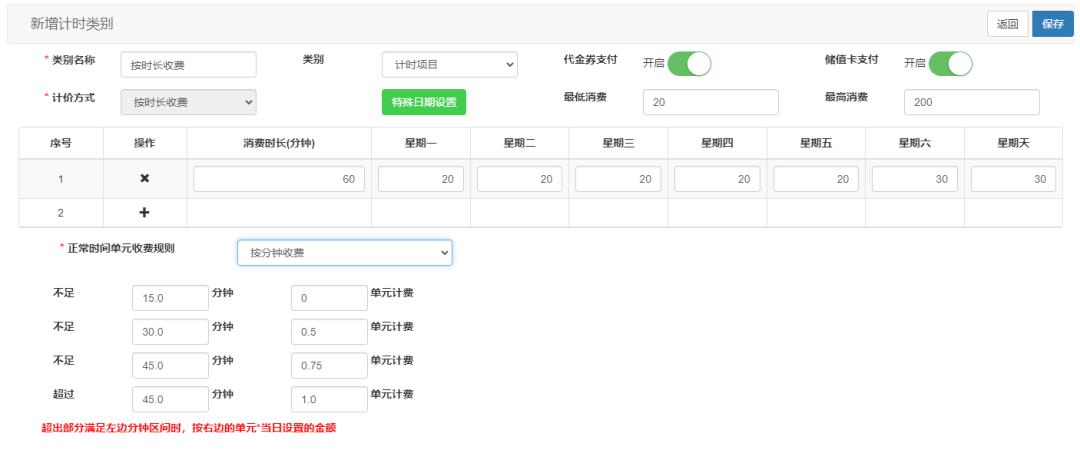This screenshot has height=450, width=1080.
Task: Open the 类别 dropdown showing 计时项目
Action: pos(450,65)
